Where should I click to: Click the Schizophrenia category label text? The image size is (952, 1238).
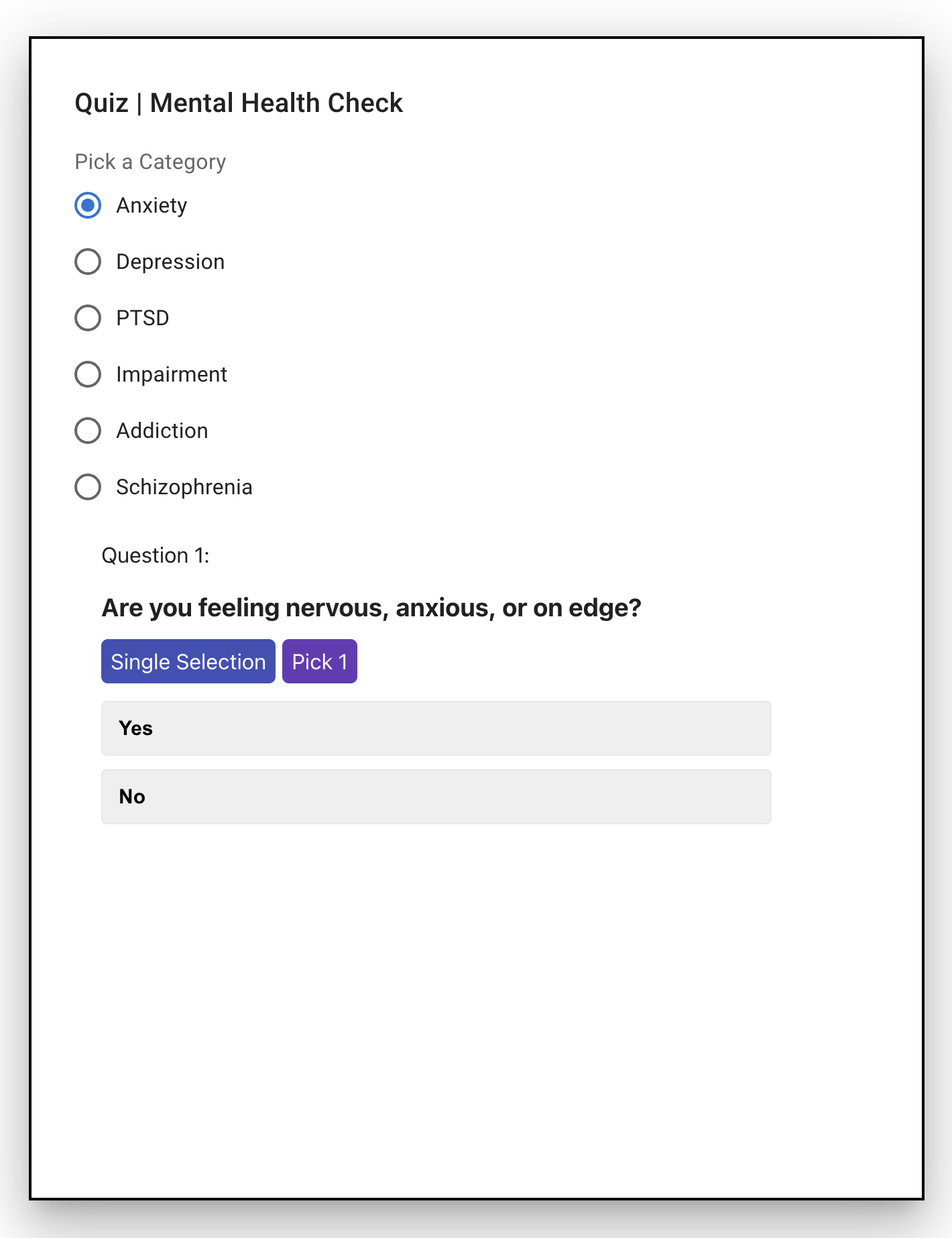click(x=184, y=487)
